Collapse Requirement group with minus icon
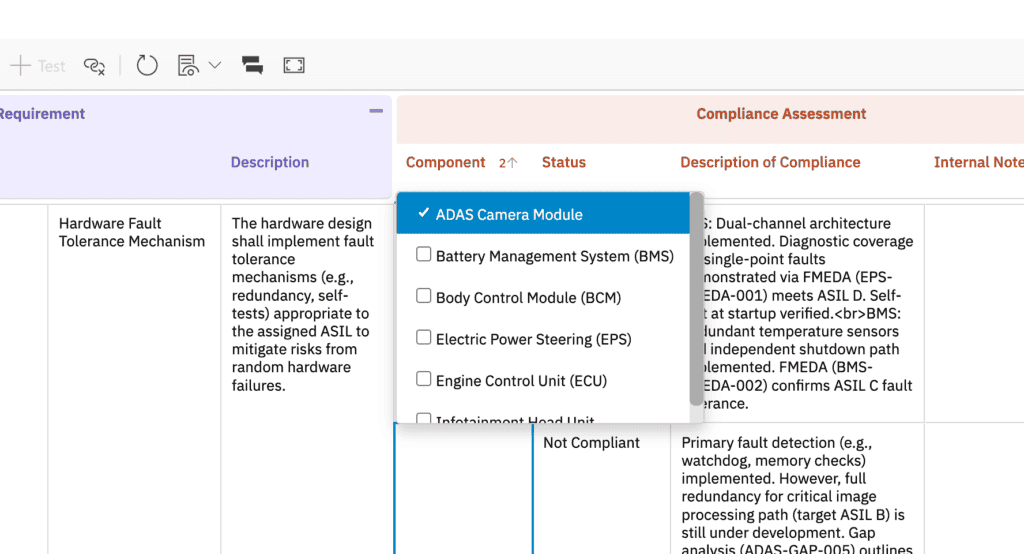The height and width of the screenshot is (554, 1024). (x=376, y=111)
